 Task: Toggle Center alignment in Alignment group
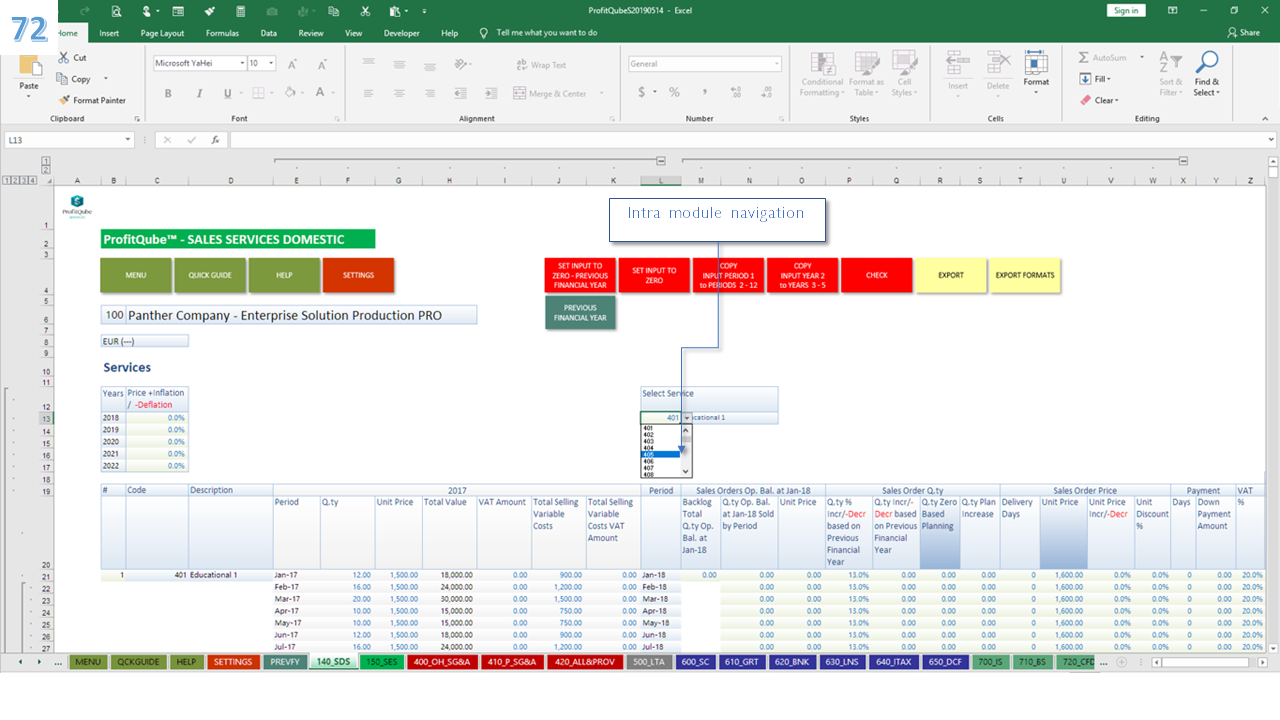coord(399,93)
